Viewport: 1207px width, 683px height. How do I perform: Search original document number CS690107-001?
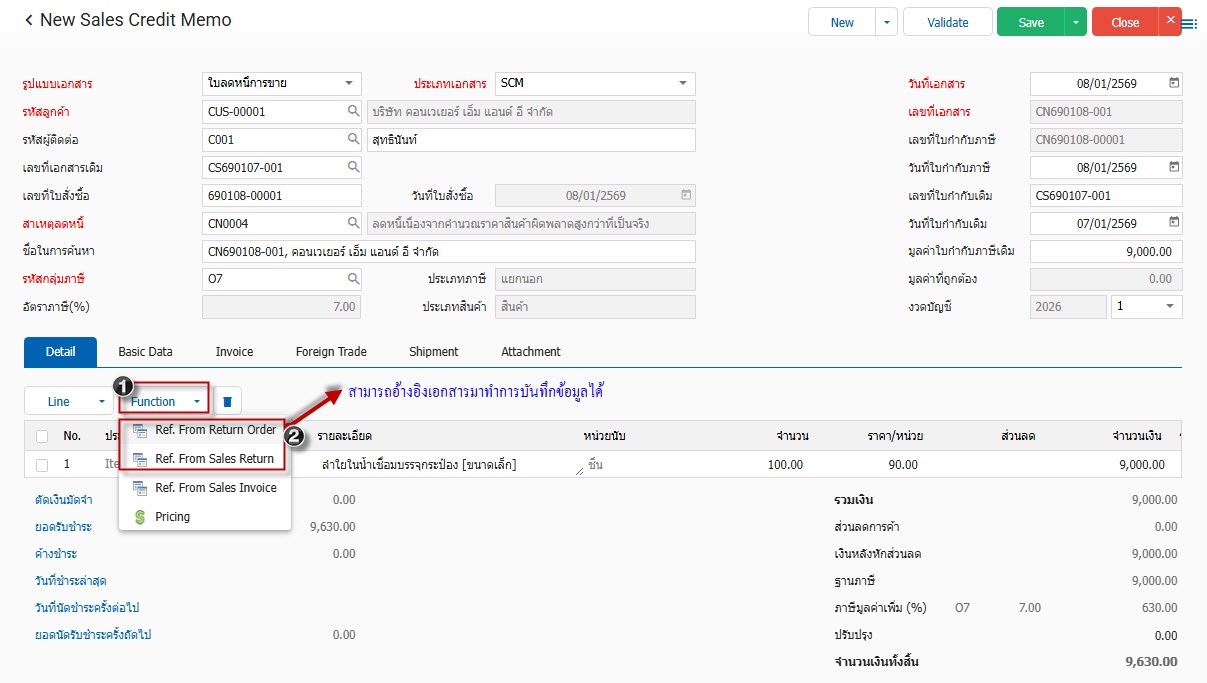[x=353, y=167]
